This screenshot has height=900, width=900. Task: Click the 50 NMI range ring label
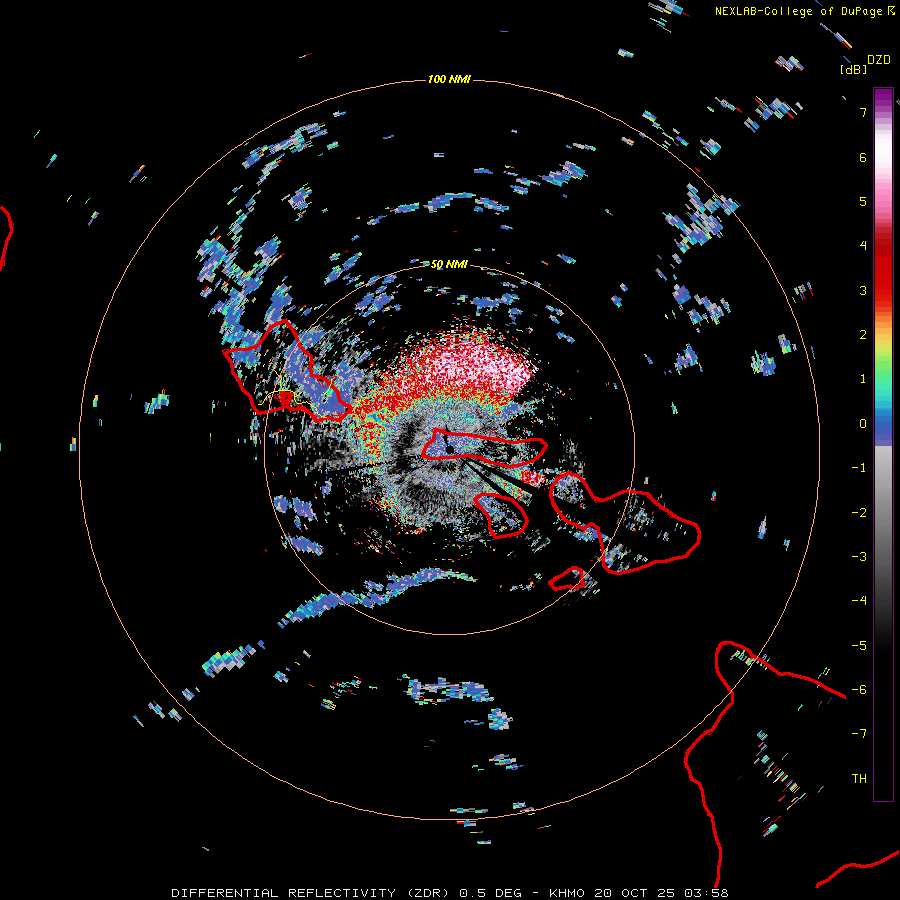coord(449,264)
